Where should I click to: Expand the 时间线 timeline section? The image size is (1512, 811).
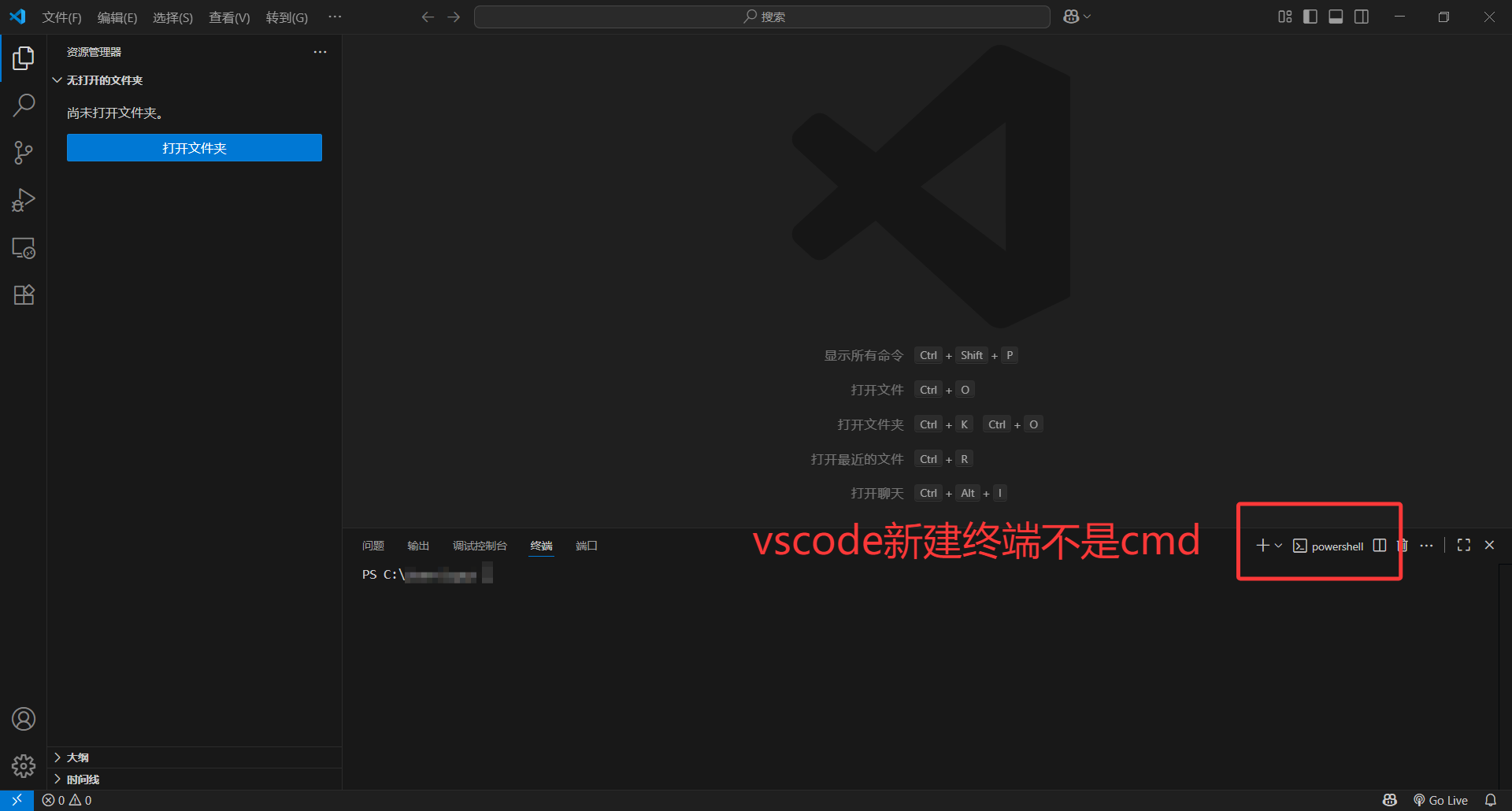(195, 780)
